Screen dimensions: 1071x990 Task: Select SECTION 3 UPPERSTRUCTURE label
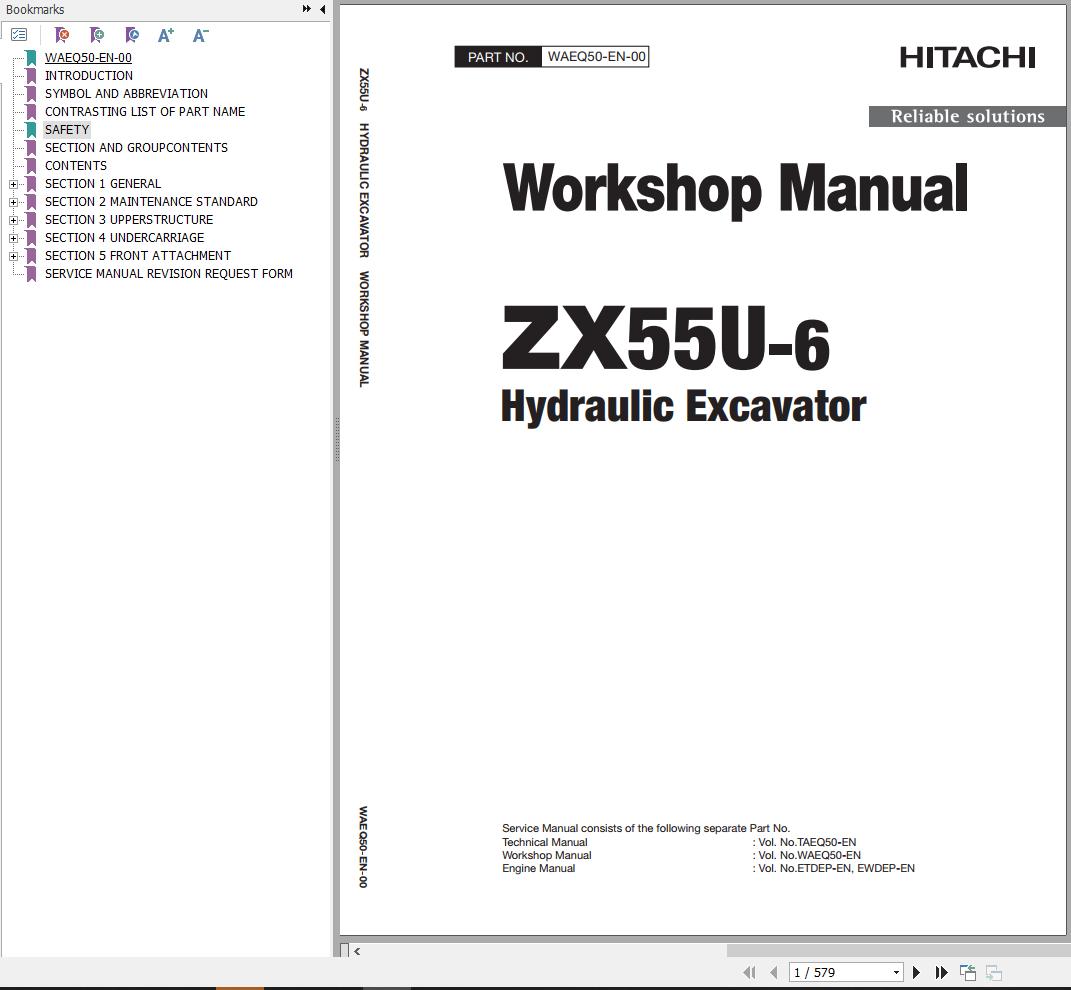coord(129,220)
